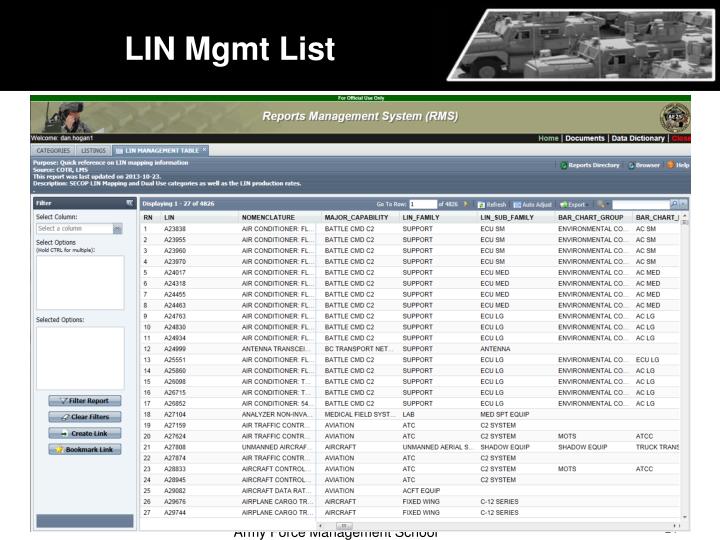Viewport: 720px width, 540px height.
Task: Click the Clear Filters button
Action: [85, 417]
